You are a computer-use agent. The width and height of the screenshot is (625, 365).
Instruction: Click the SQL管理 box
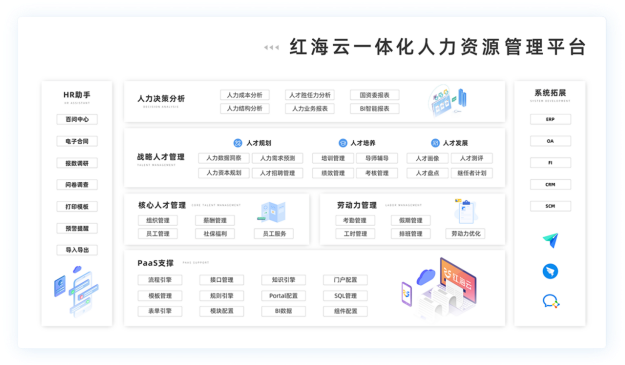345,296
